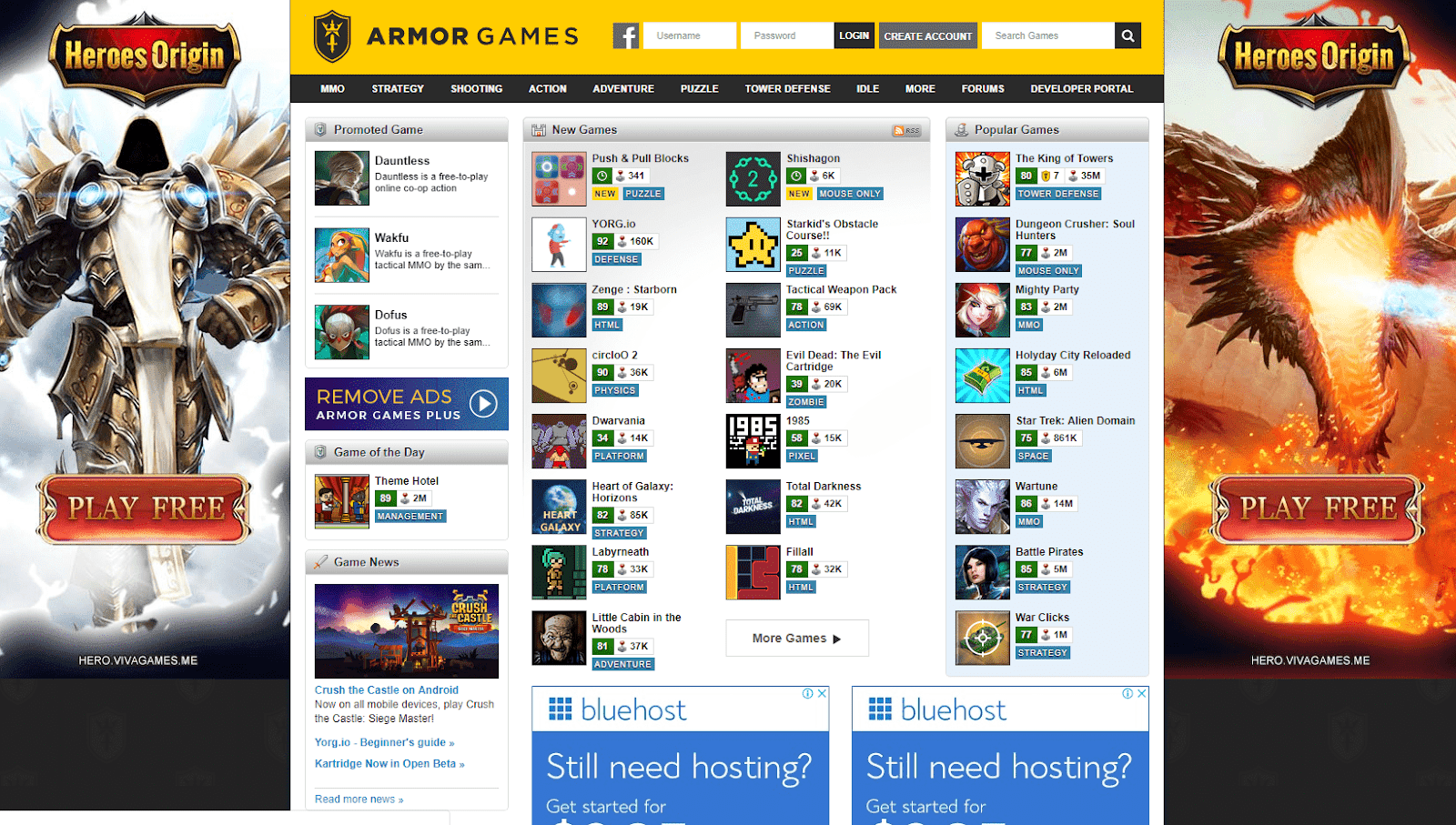Open the War Clicks target icon
Viewport: 1456px width, 825px height.
pyautogui.click(x=983, y=638)
